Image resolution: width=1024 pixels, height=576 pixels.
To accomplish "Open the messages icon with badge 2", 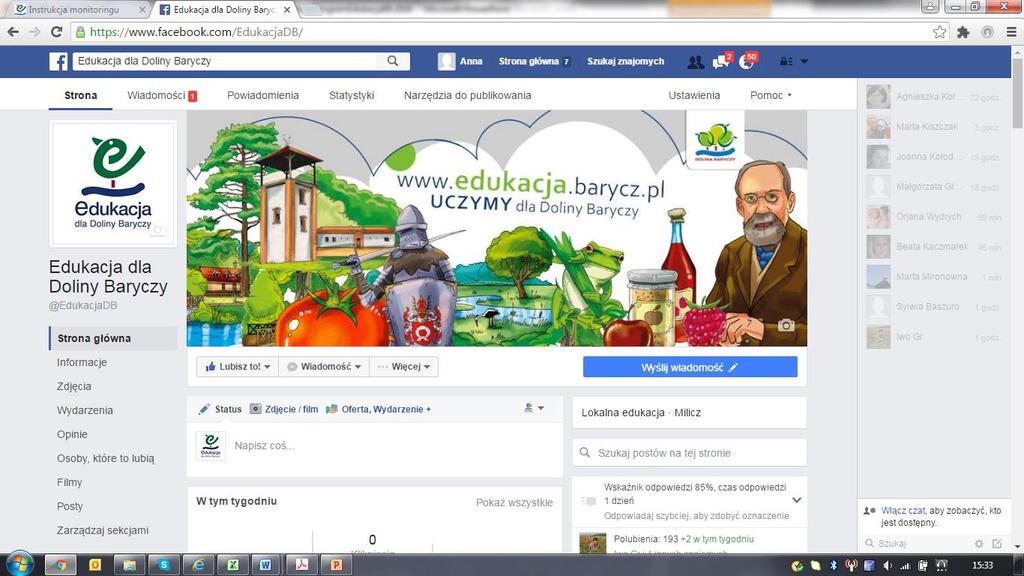I will point(721,61).
